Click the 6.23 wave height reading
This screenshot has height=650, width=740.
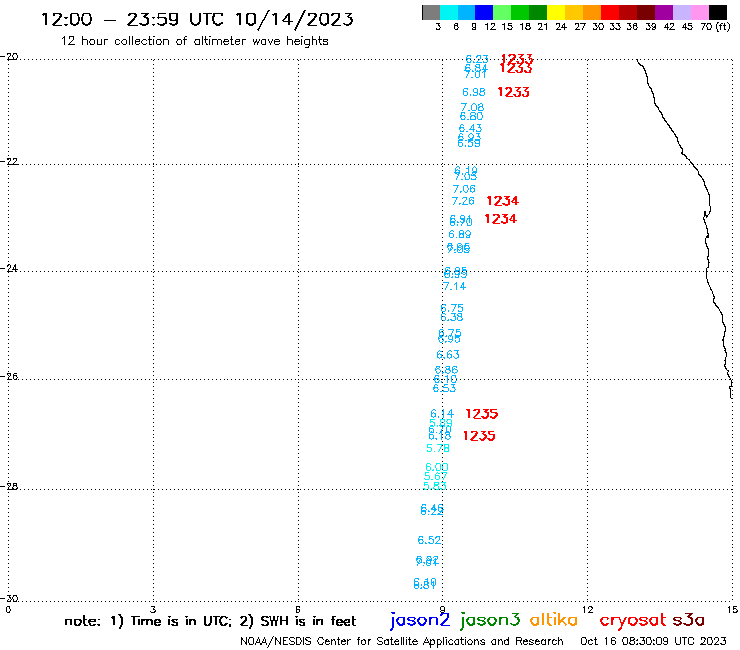click(477, 59)
